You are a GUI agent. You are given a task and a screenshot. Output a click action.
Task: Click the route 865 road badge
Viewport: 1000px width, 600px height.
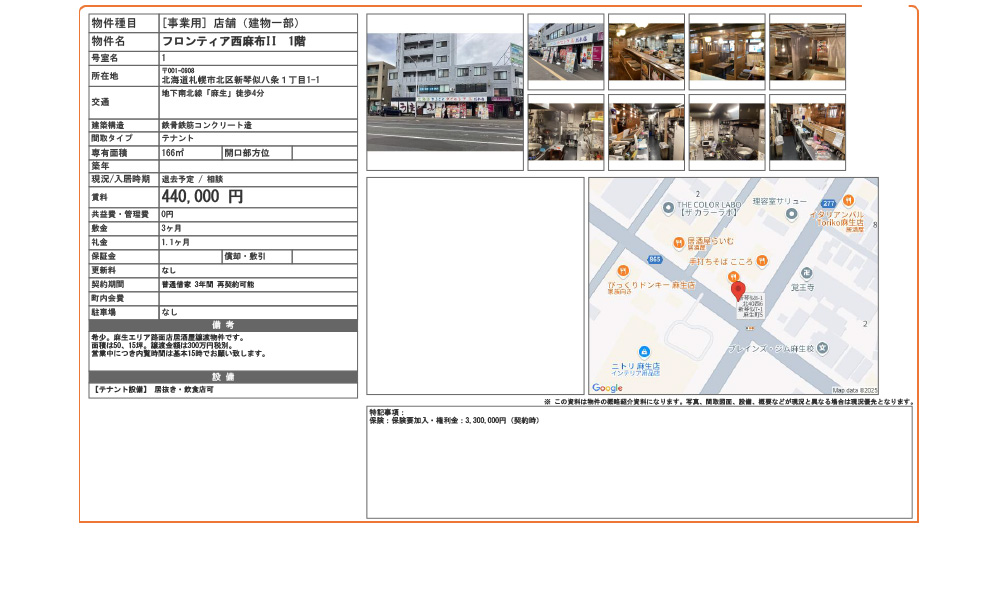[x=654, y=258]
